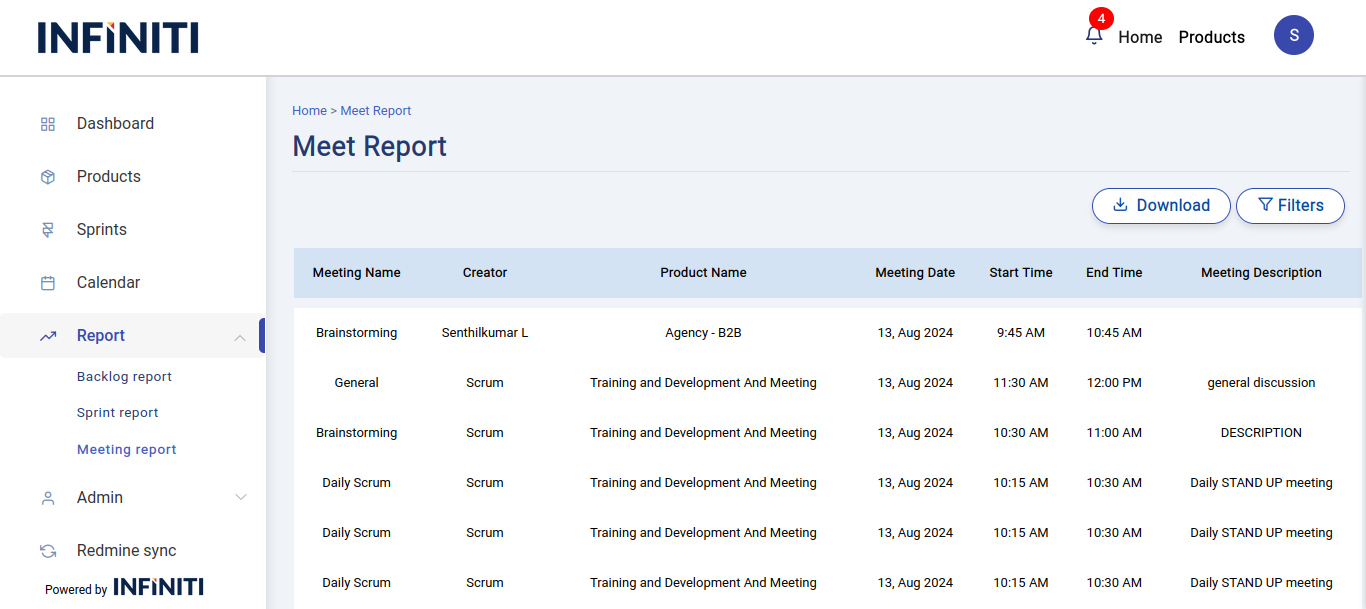The height and width of the screenshot is (609, 1366).
Task: Open Products link in top navigation
Action: click(x=1211, y=37)
